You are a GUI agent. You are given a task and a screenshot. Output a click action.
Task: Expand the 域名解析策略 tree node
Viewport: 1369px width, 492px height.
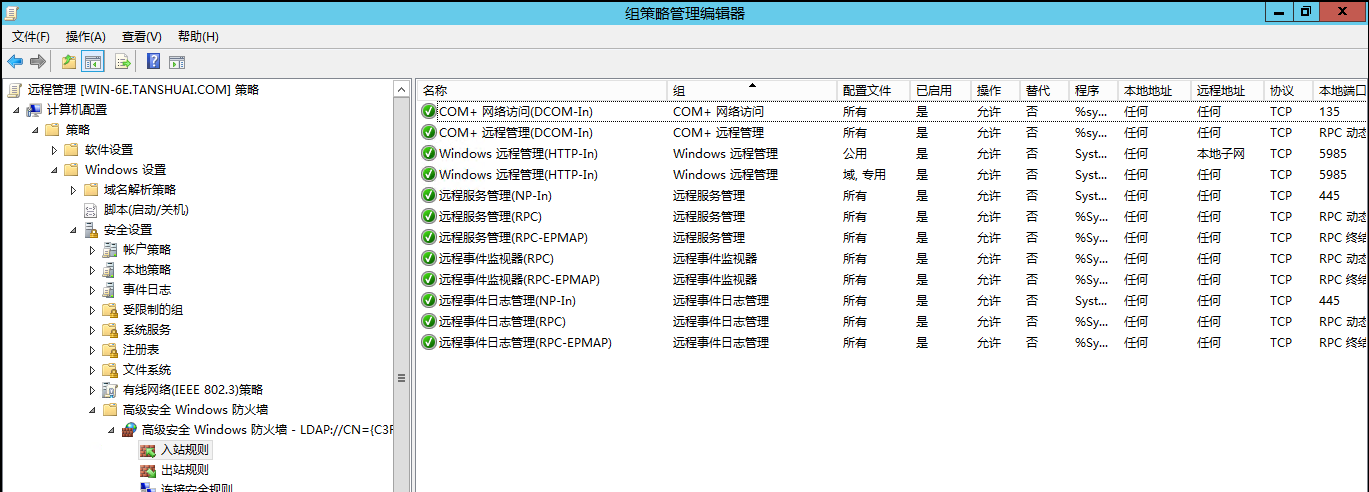click(73, 190)
